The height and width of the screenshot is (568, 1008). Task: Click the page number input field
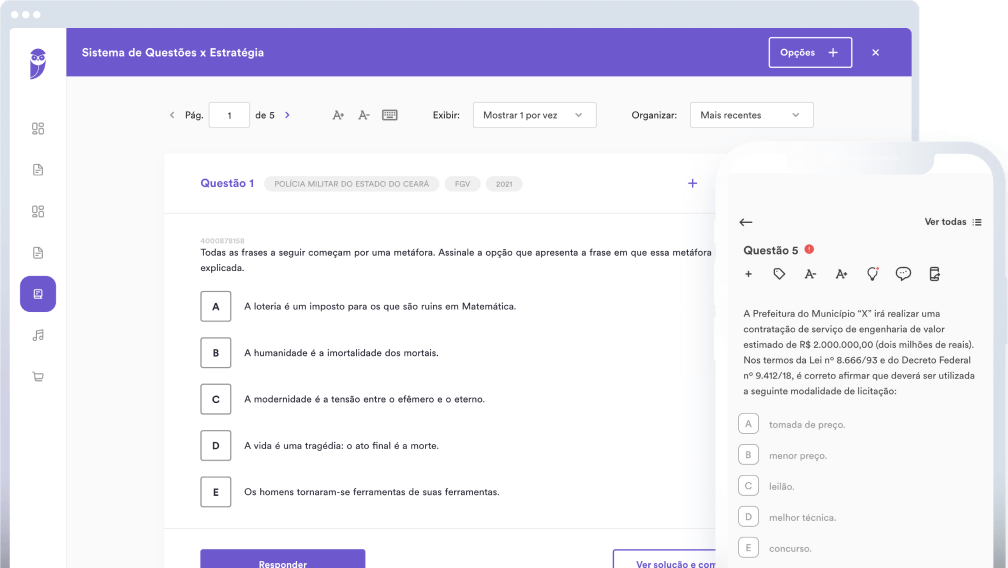tap(230, 115)
